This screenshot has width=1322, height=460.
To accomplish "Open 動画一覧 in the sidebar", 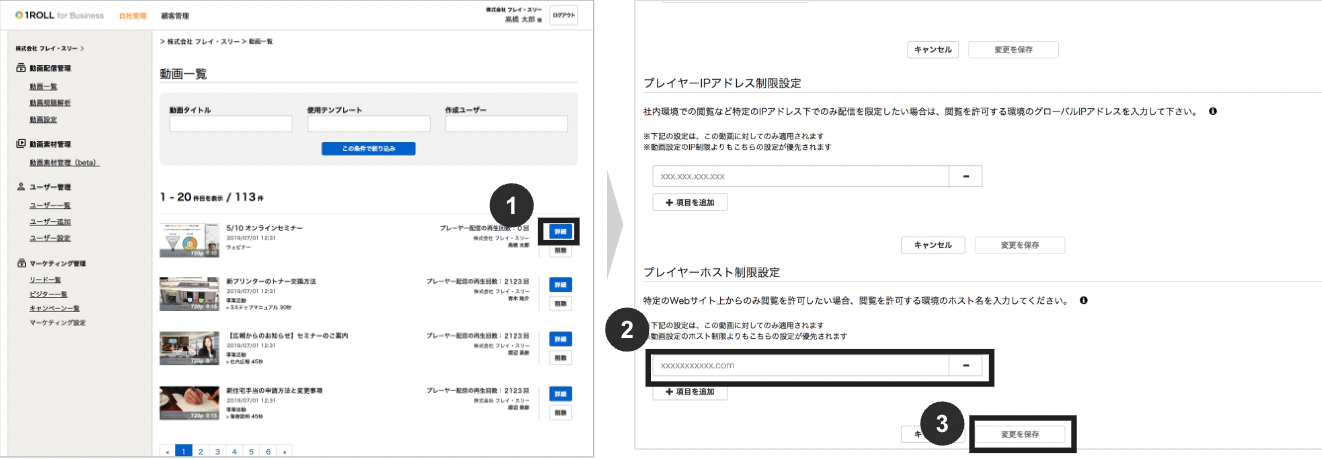I will [44, 87].
